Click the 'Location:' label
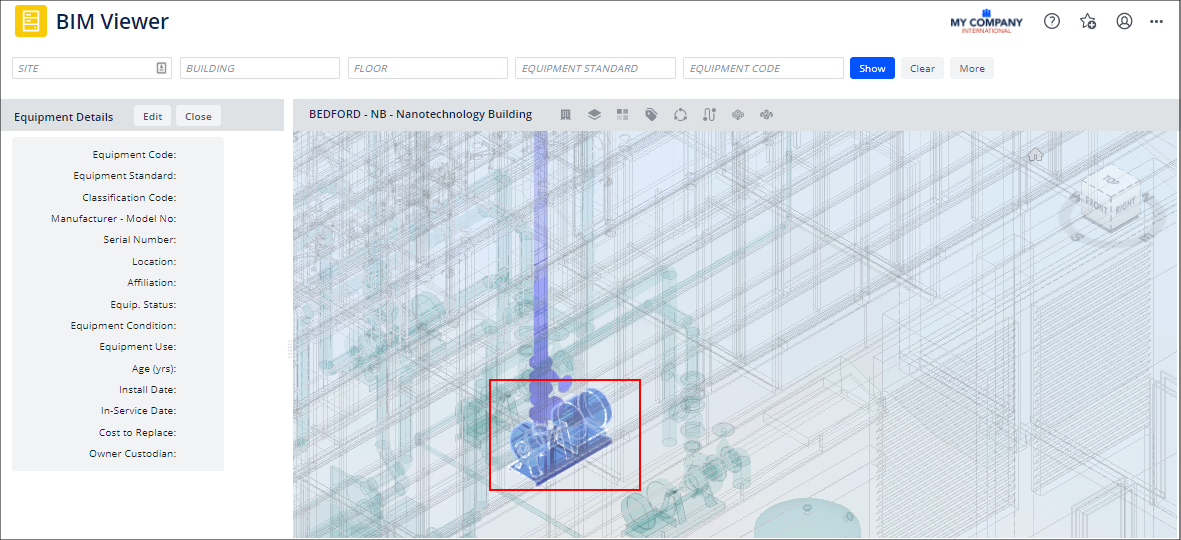The width and height of the screenshot is (1181, 540). pyautogui.click(x=154, y=261)
